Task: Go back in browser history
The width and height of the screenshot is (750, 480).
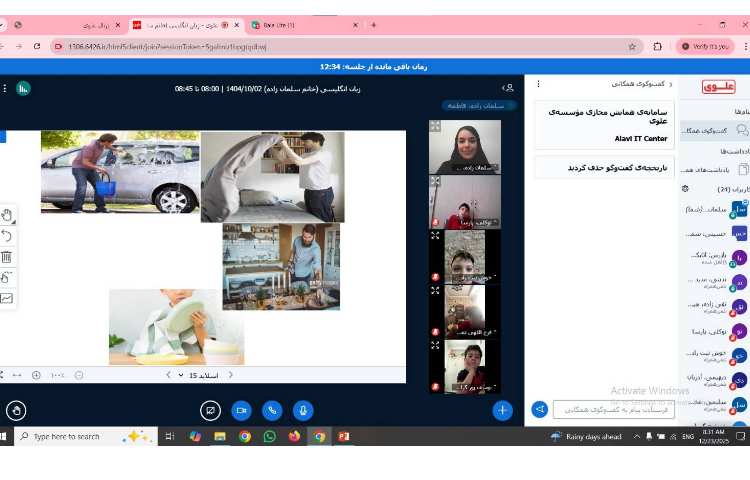Action: pyautogui.click(x=2, y=46)
